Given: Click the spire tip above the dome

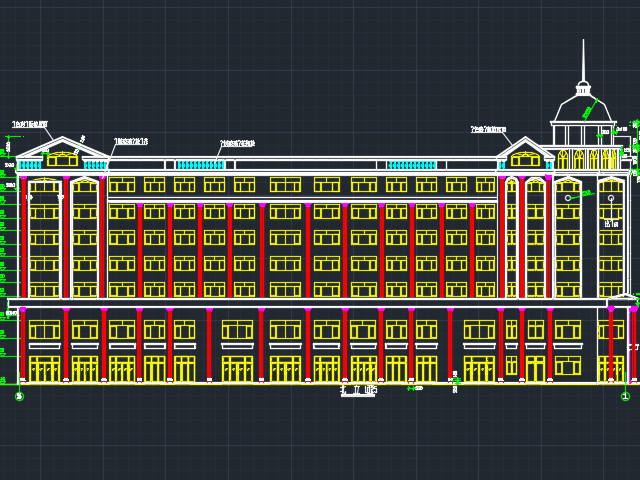Looking at the screenshot, I should [583, 42].
